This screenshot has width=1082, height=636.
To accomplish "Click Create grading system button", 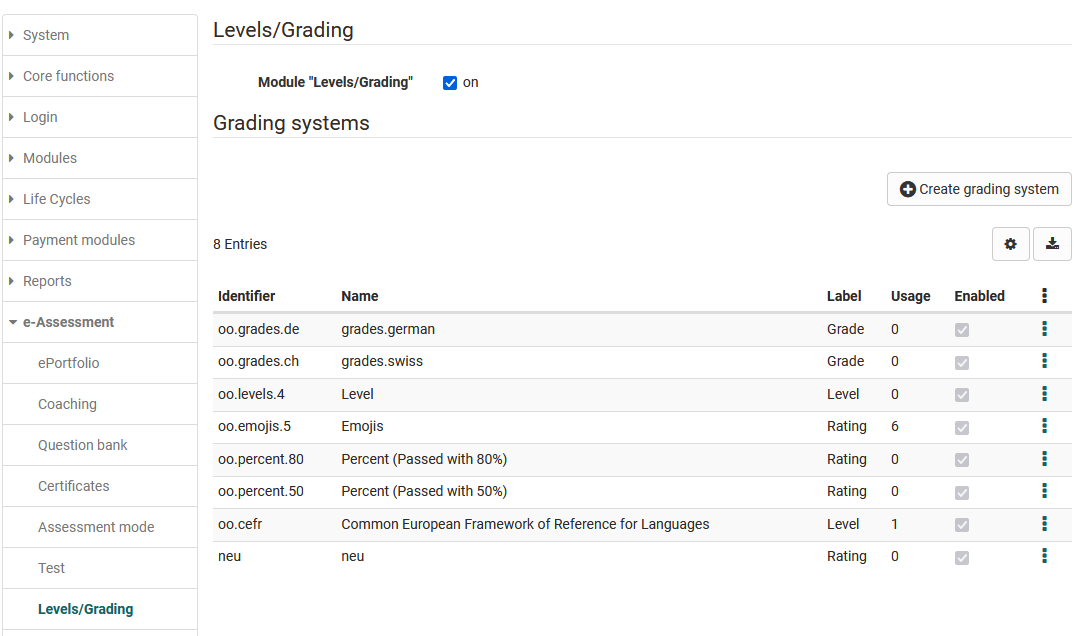I will click(979, 189).
